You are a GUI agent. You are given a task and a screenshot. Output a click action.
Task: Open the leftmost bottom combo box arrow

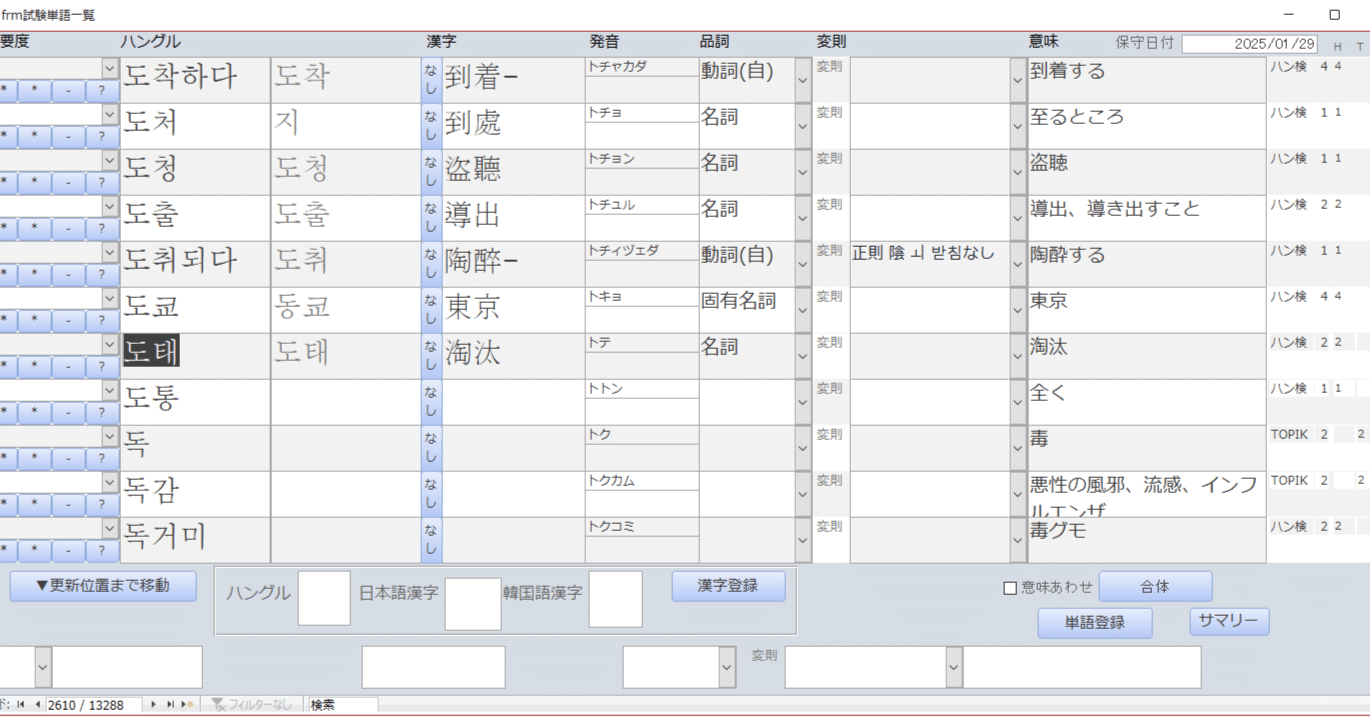click(43, 667)
